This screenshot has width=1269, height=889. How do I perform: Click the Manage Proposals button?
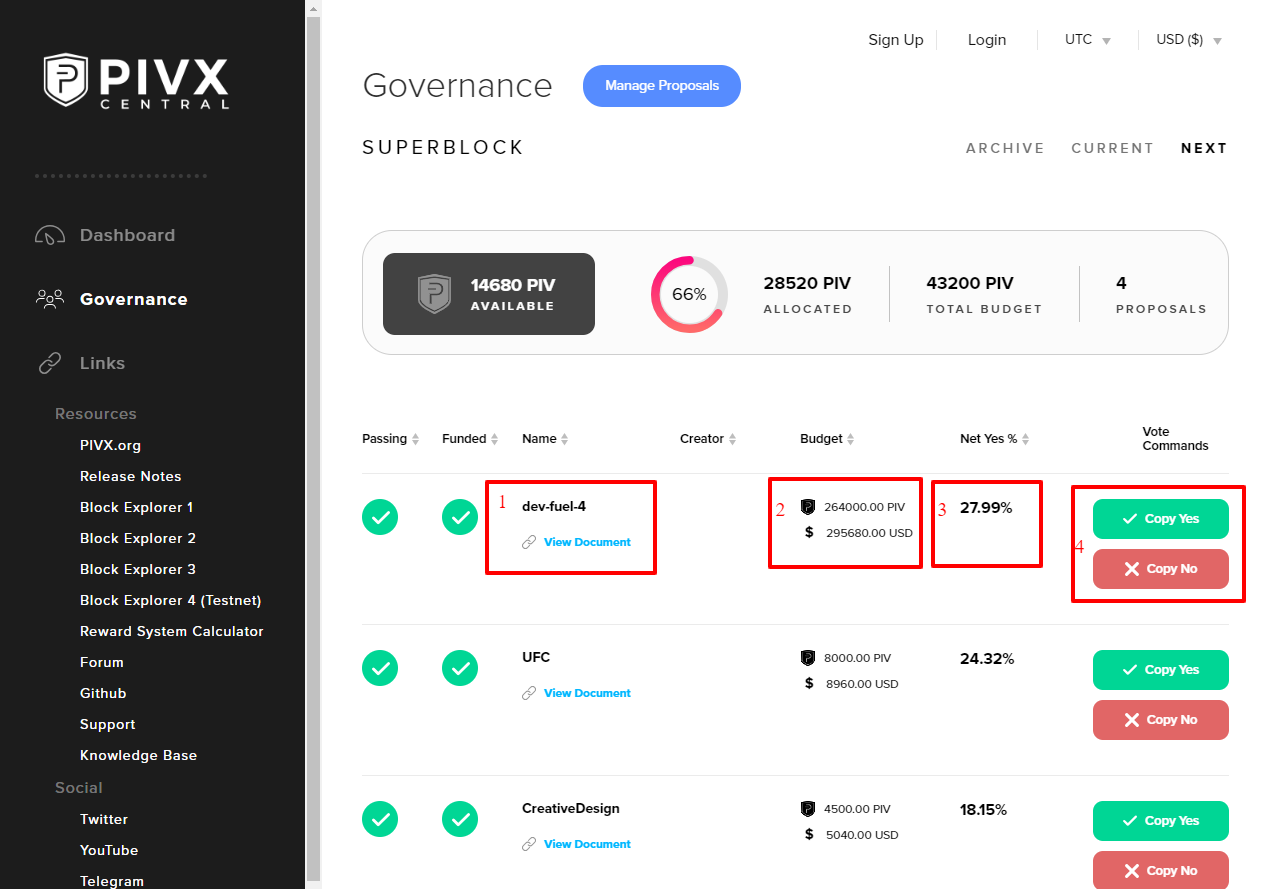(662, 86)
